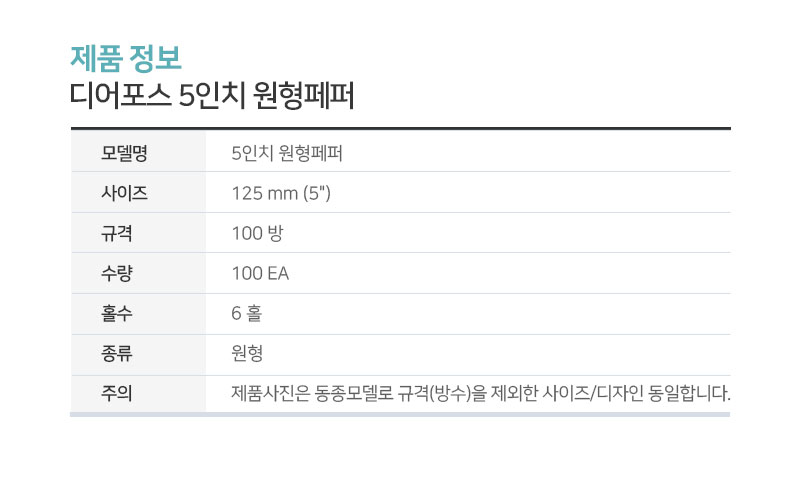
Task: Select the 6 홀 value
Action: (x=246, y=313)
